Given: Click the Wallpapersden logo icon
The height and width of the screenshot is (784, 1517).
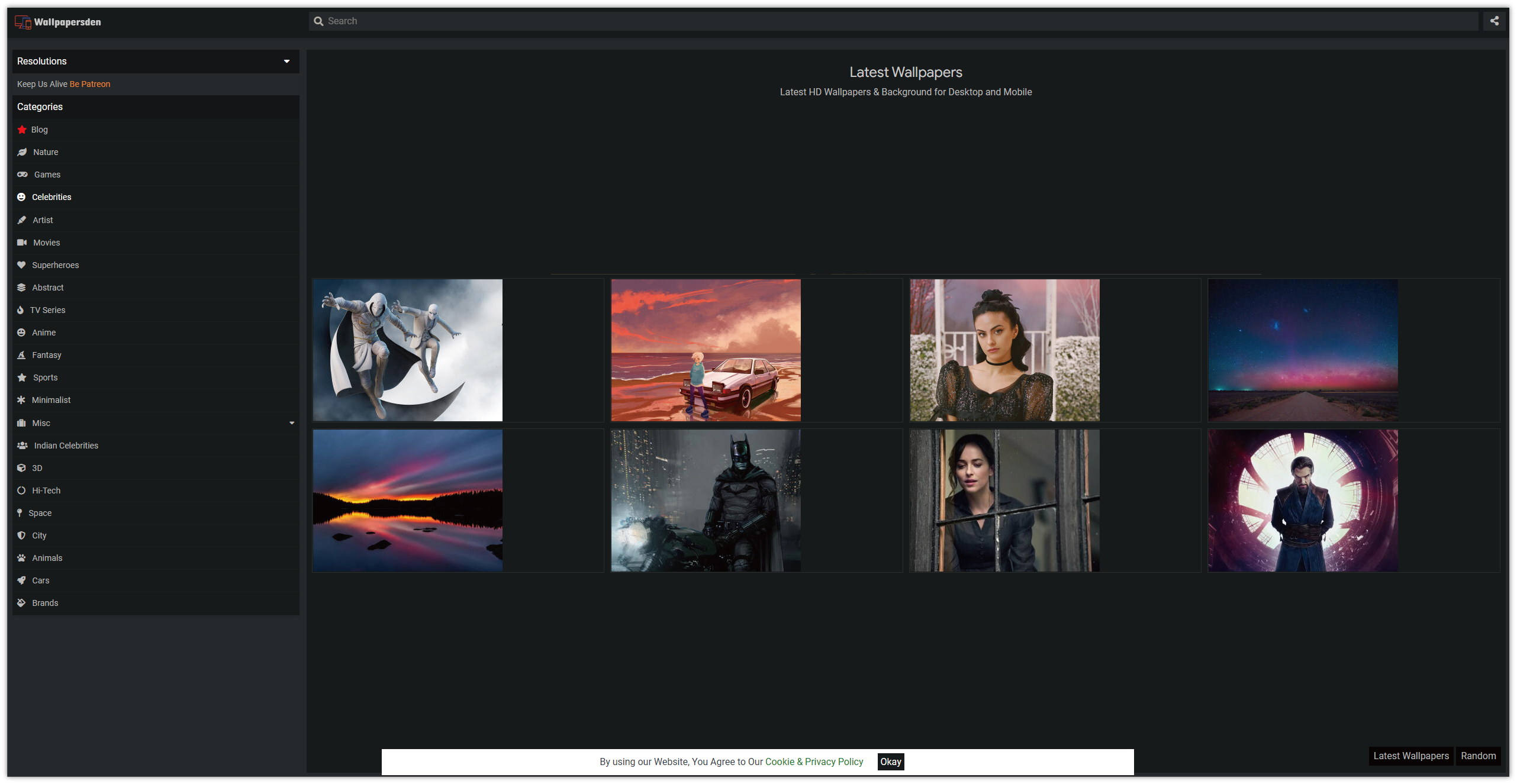Looking at the screenshot, I should click(22, 22).
